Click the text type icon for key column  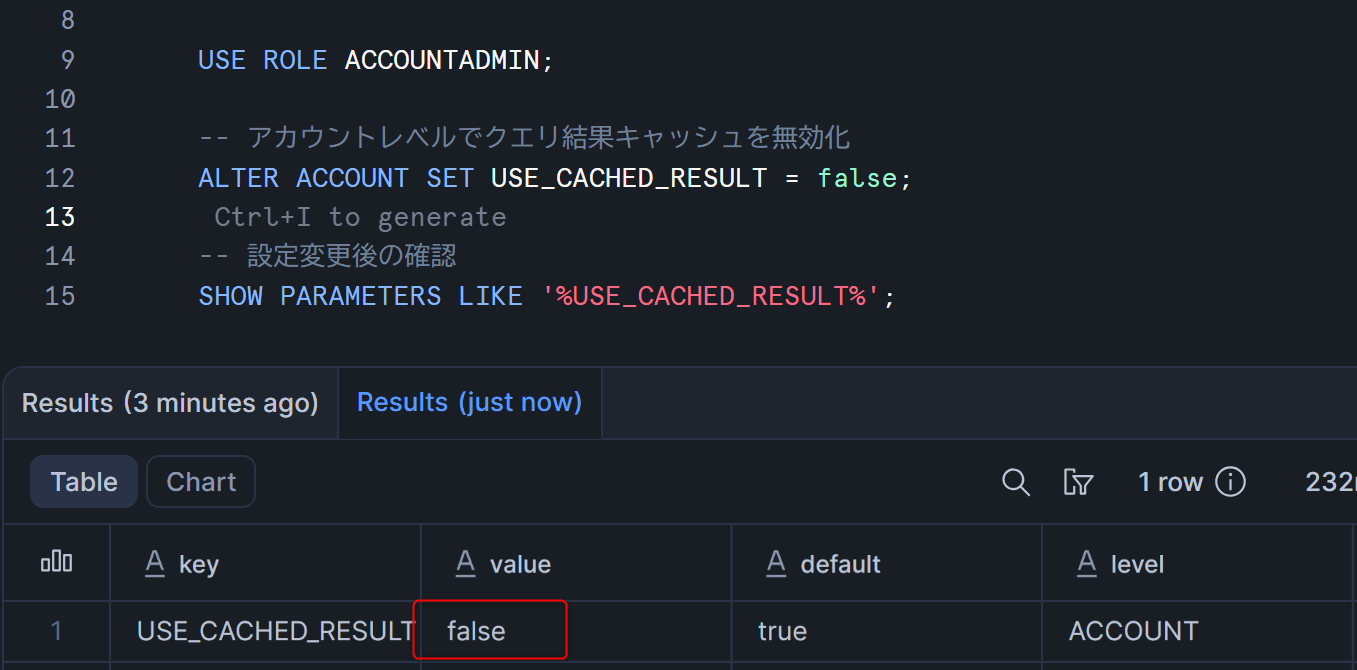pos(154,564)
